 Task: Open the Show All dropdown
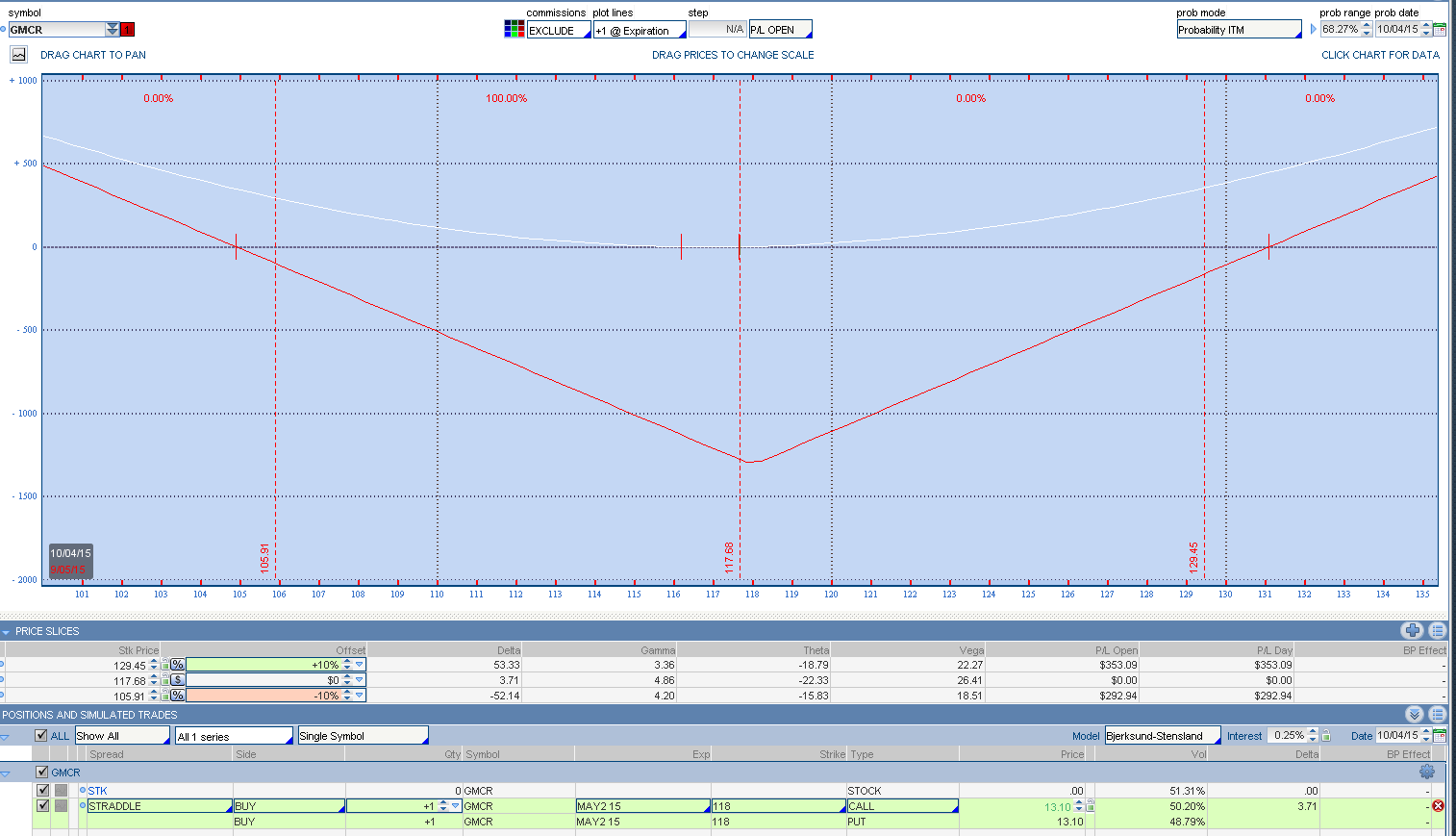(122, 736)
